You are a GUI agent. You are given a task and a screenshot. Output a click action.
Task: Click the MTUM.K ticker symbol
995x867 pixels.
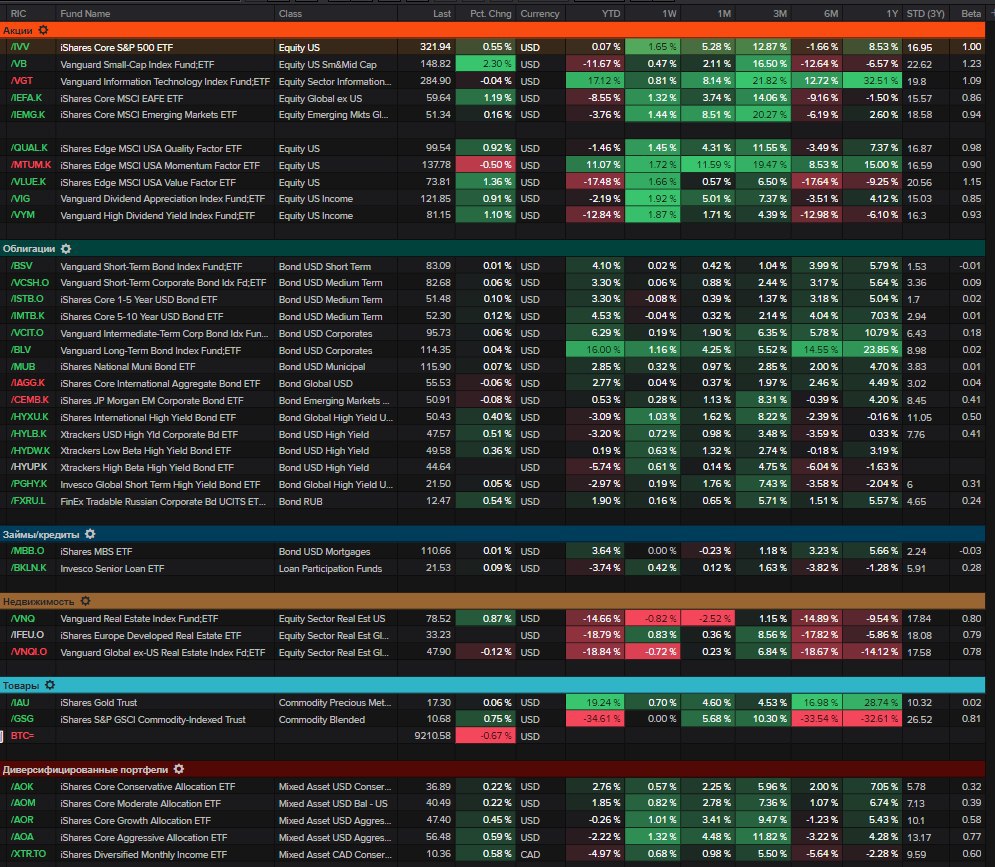click(x=30, y=165)
